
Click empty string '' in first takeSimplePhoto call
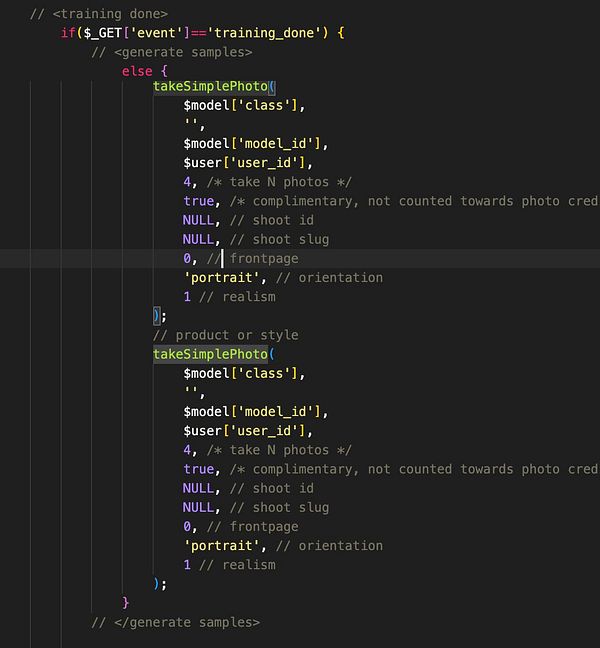190,124
